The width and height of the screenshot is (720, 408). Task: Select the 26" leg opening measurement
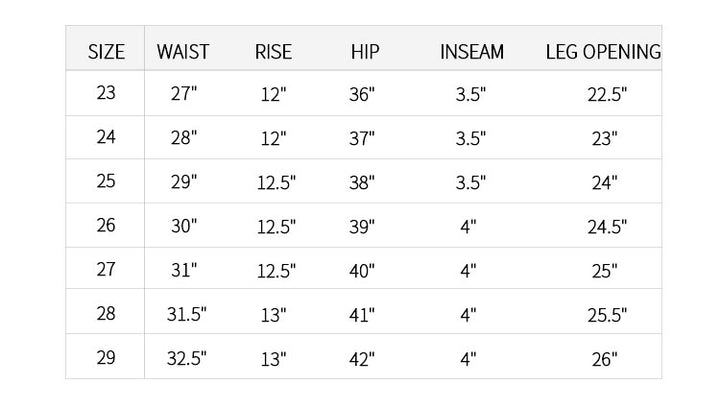tap(604, 359)
